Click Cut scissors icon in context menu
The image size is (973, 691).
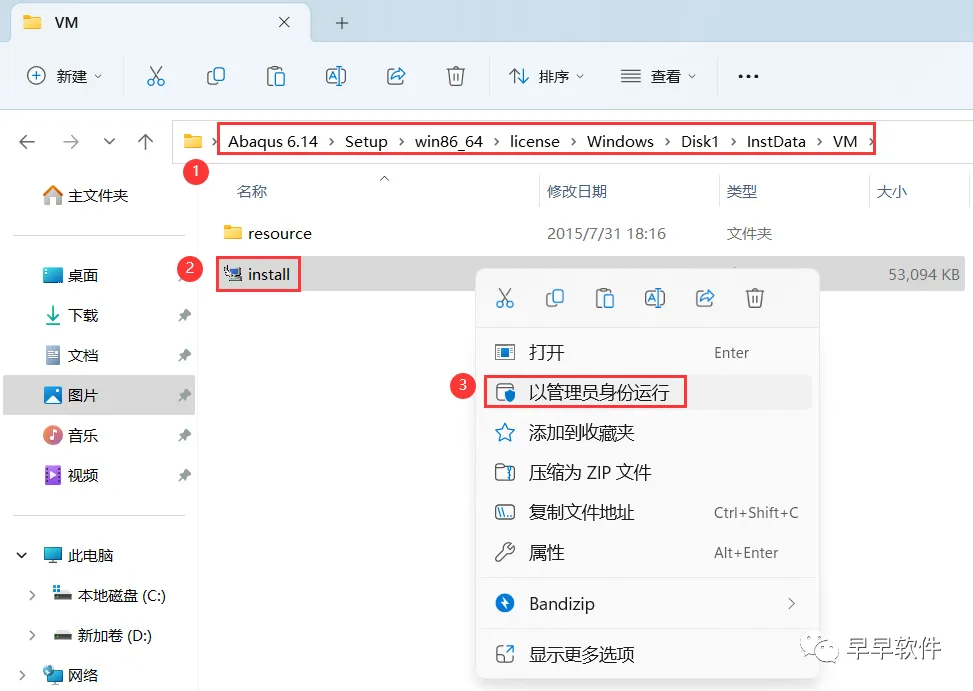click(505, 298)
